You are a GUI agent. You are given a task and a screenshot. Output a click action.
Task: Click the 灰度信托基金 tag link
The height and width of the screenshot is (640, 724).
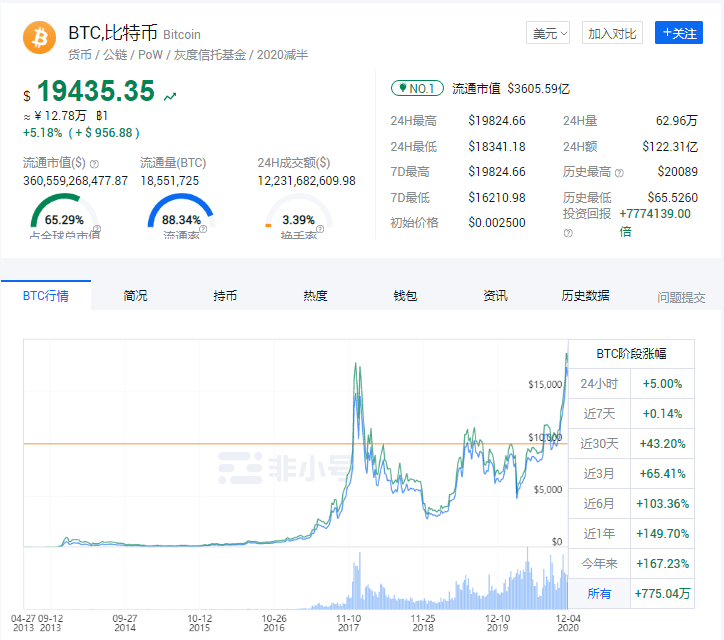200,54
